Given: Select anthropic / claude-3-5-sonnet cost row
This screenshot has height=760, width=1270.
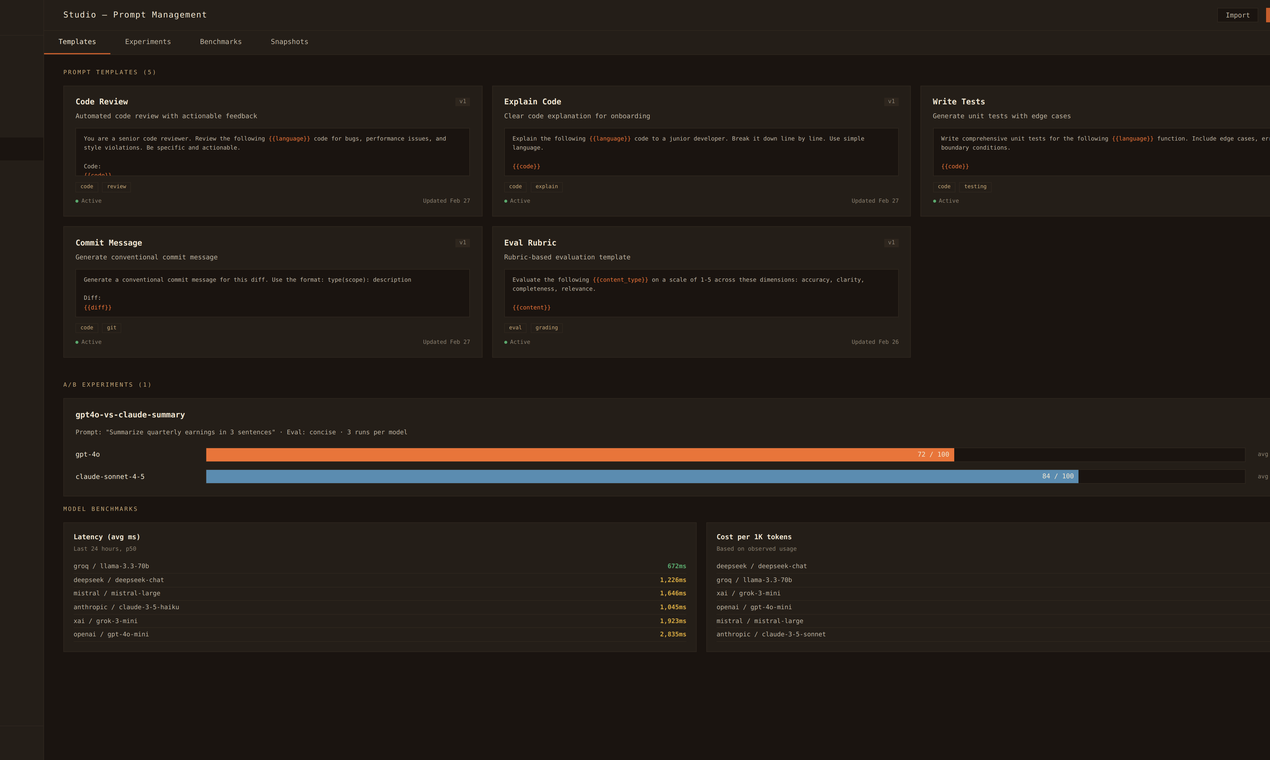Looking at the screenshot, I should pos(993,634).
